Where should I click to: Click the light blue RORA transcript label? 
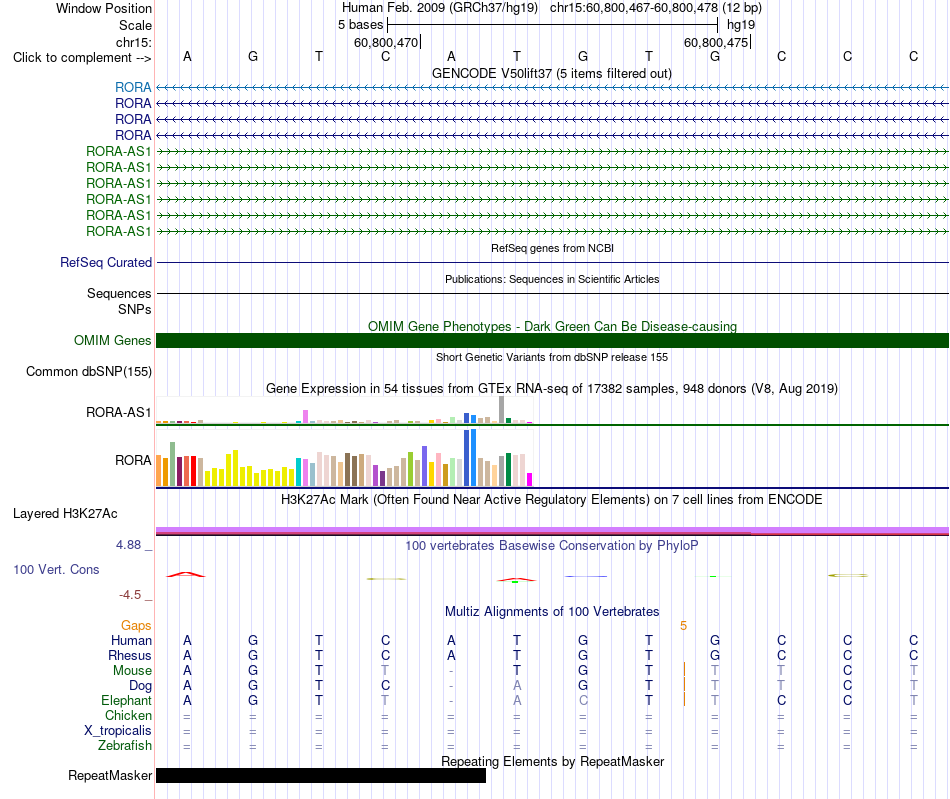[x=133, y=87]
